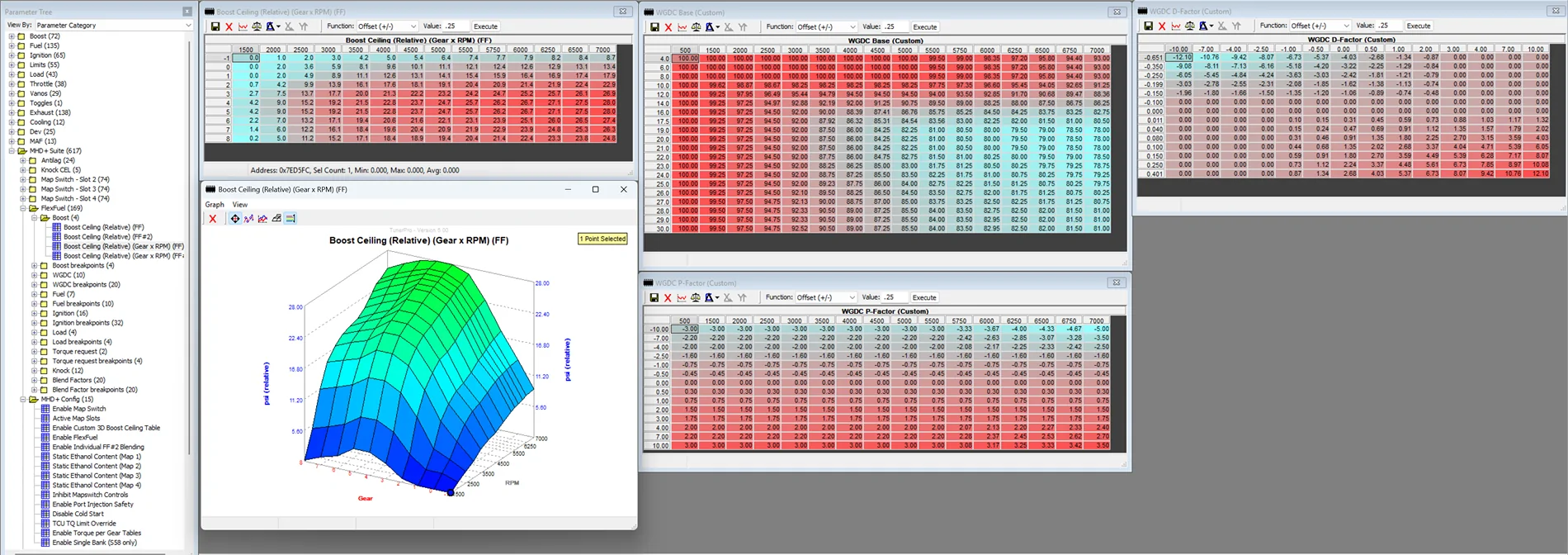Open the Function dropdown in WGDC P-Factor window

point(826,297)
